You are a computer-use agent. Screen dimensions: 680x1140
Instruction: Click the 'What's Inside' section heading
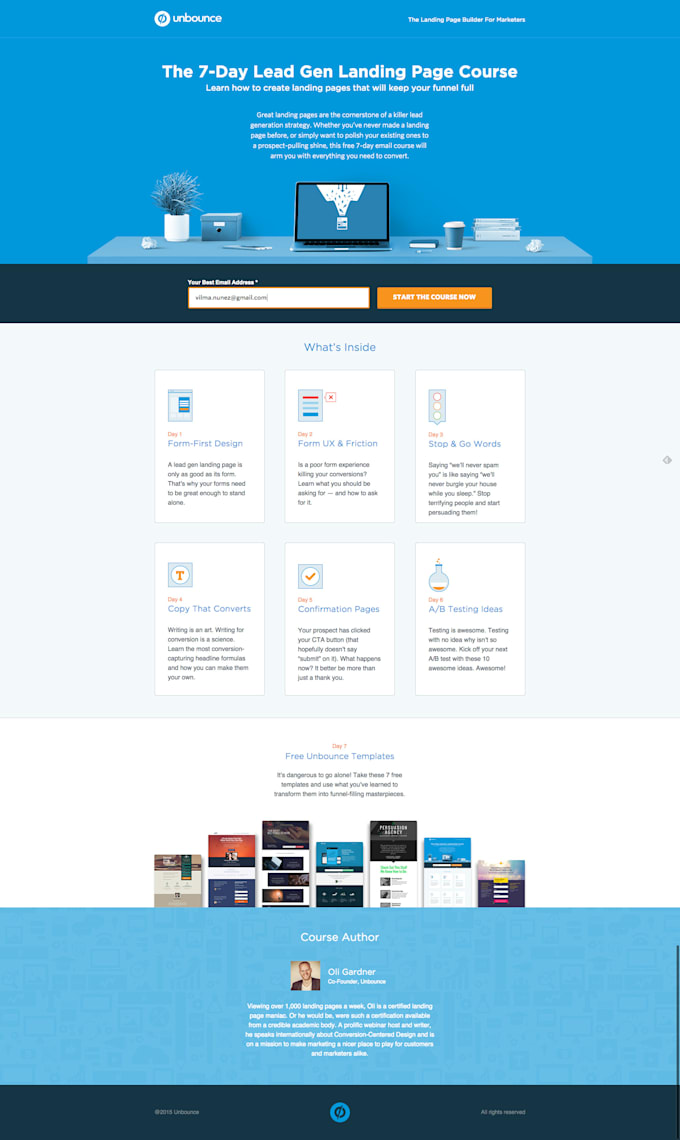340,348
